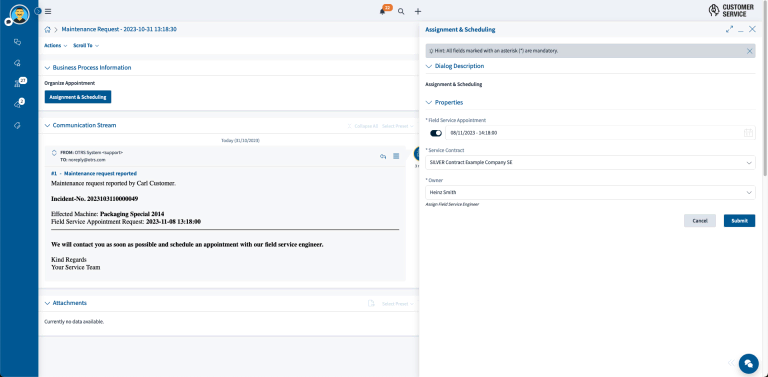The width and height of the screenshot is (768, 377).
Task: Open the search magnifier in the top bar
Action: click(x=401, y=11)
